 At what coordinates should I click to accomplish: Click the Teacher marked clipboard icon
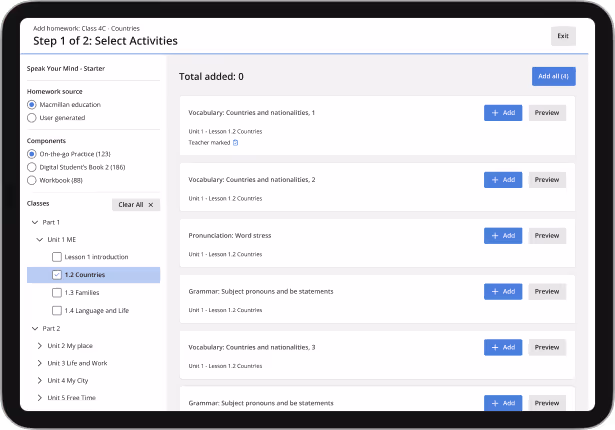(235, 143)
